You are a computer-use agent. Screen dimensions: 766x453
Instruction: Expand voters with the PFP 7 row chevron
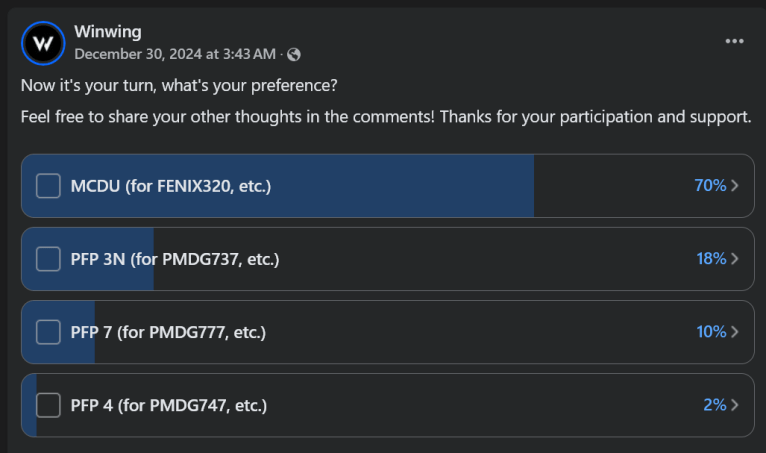tap(736, 332)
